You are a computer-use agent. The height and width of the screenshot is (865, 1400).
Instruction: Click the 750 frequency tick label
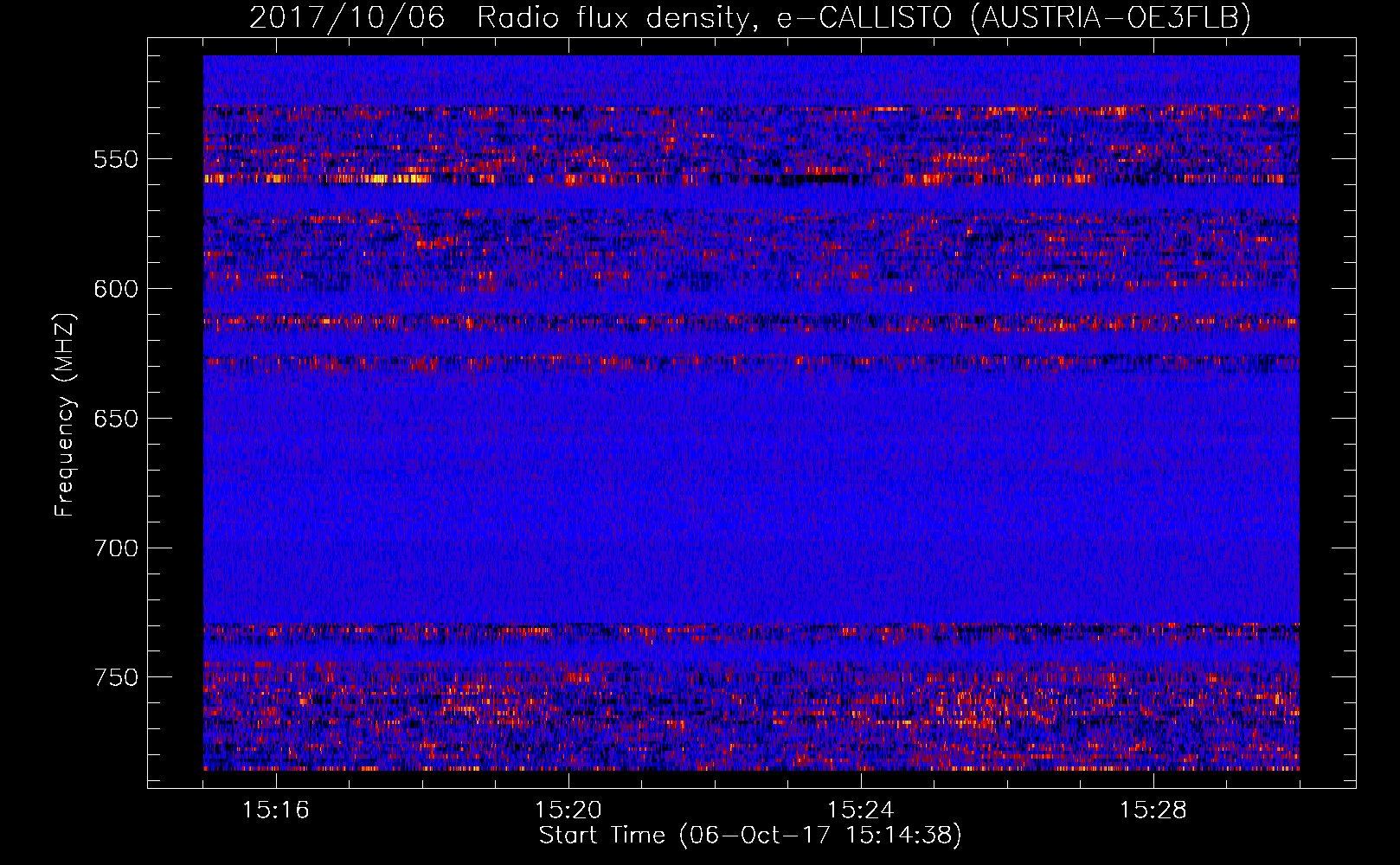point(116,677)
